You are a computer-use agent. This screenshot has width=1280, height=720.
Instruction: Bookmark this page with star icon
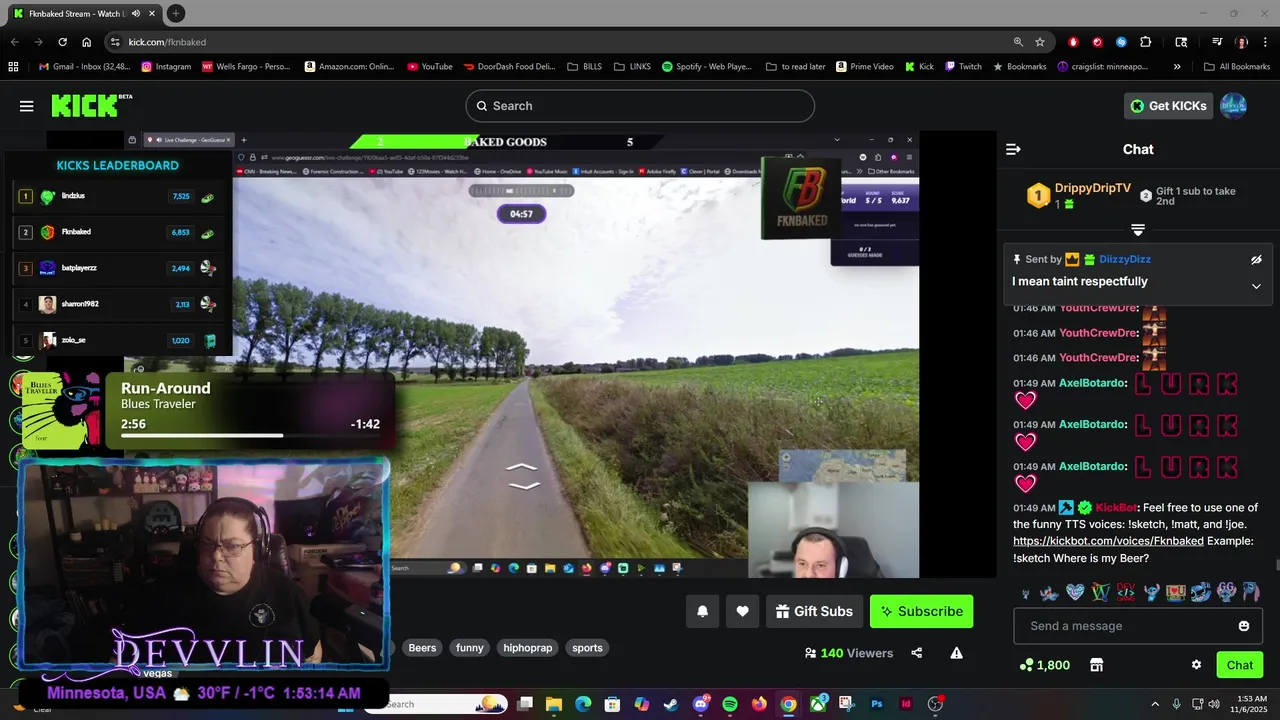pyautogui.click(x=1040, y=42)
